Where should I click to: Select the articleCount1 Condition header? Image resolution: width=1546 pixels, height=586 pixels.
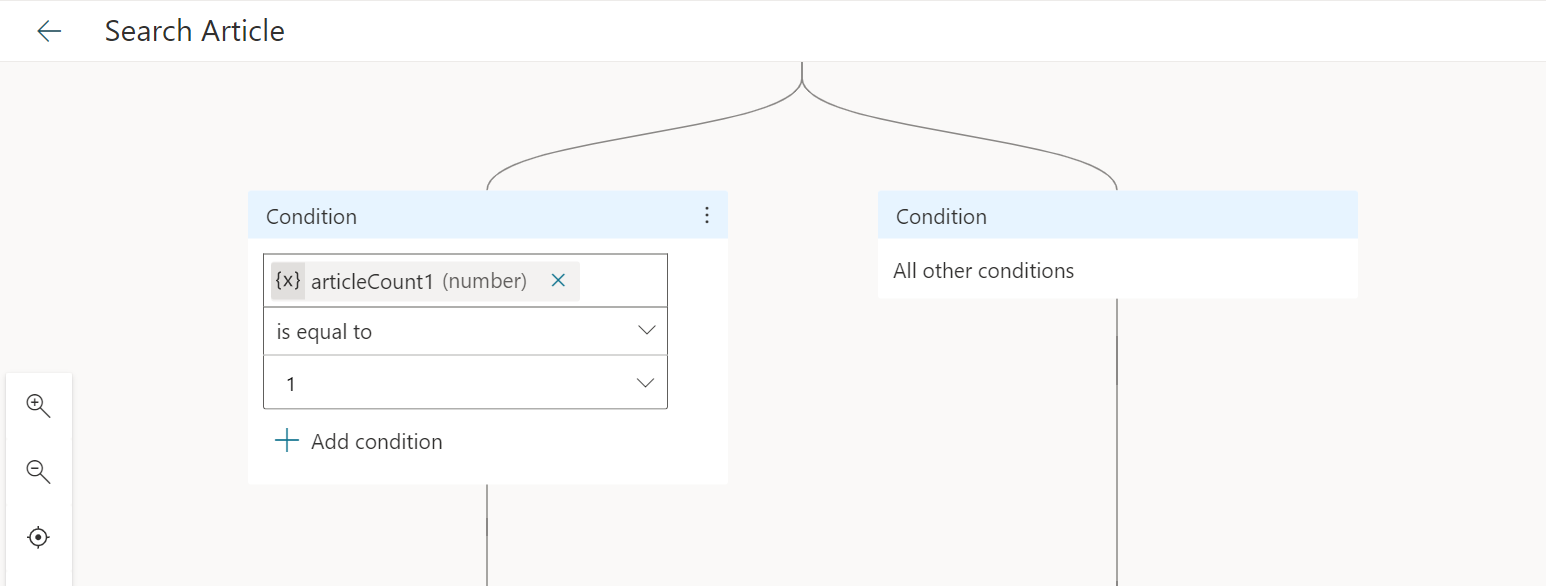pyautogui.click(x=311, y=215)
